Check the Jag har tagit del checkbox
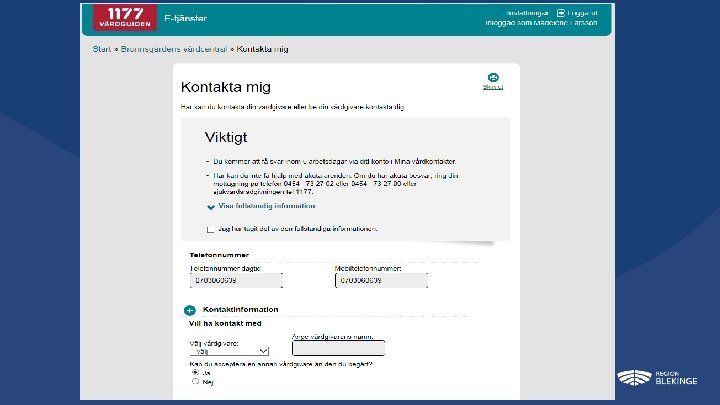The width and height of the screenshot is (720, 405). (210, 229)
